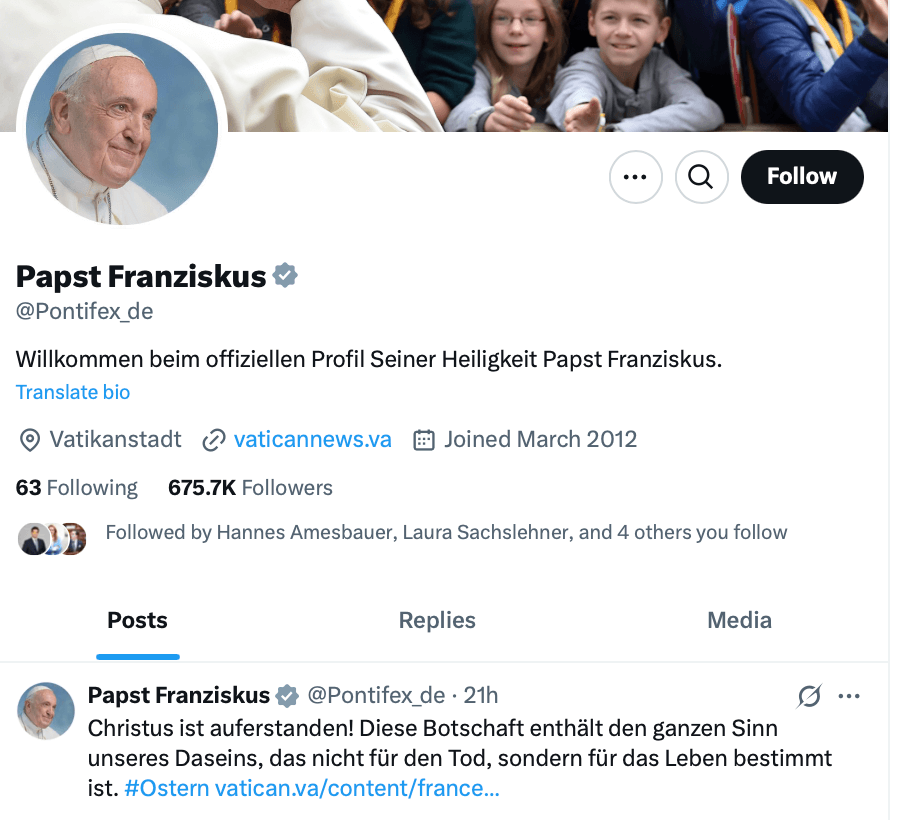
Task: Open the vaticannews.va website link
Action: [312, 439]
